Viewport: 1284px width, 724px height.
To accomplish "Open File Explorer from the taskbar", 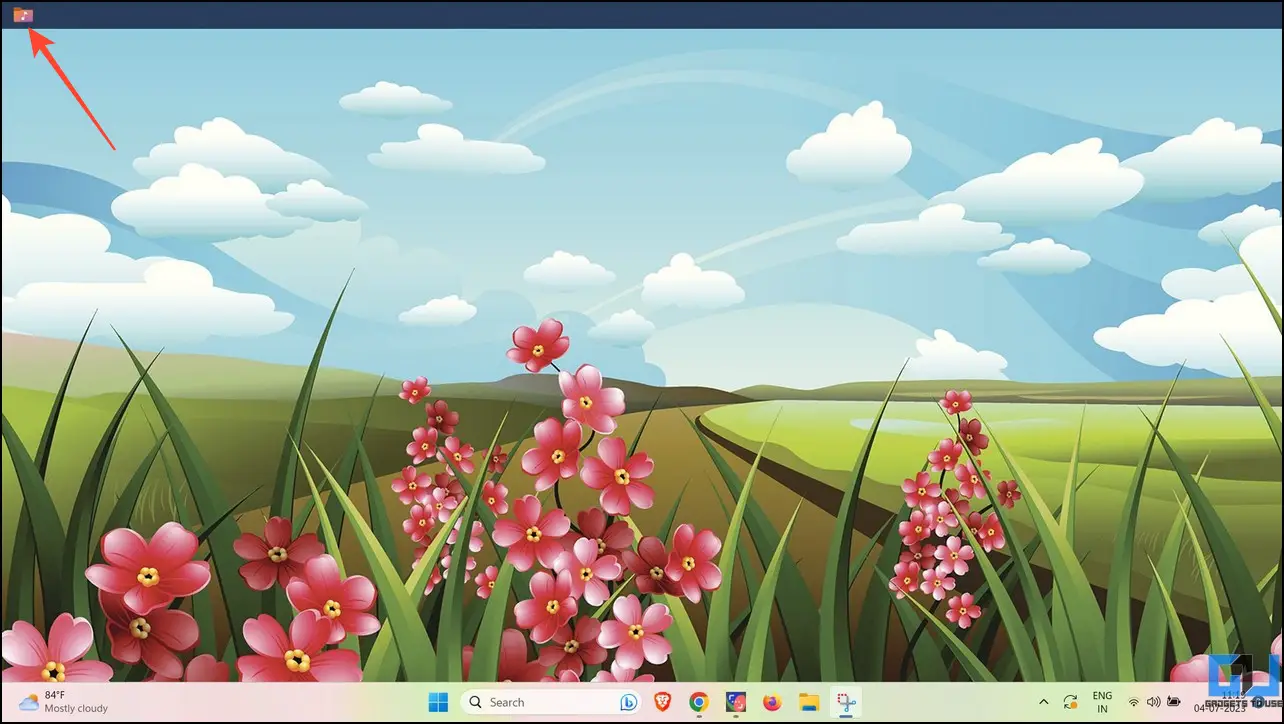I will [x=808, y=702].
